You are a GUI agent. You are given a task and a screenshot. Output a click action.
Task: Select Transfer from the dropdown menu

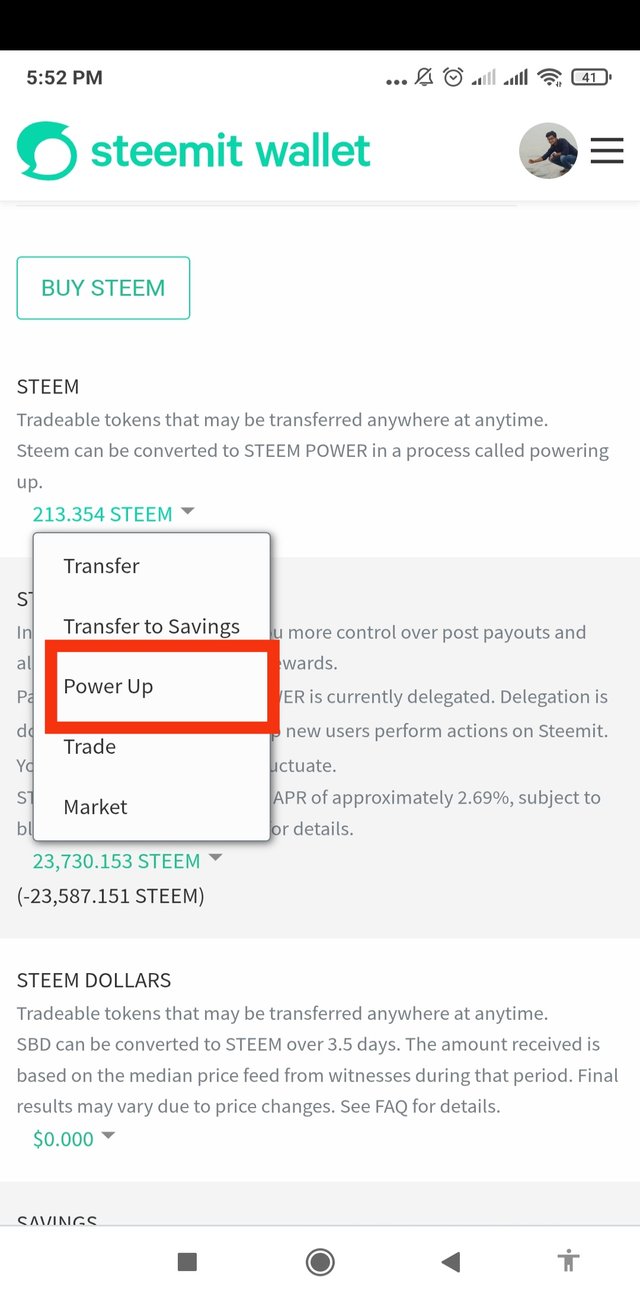pyautogui.click(x=101, y=566)
